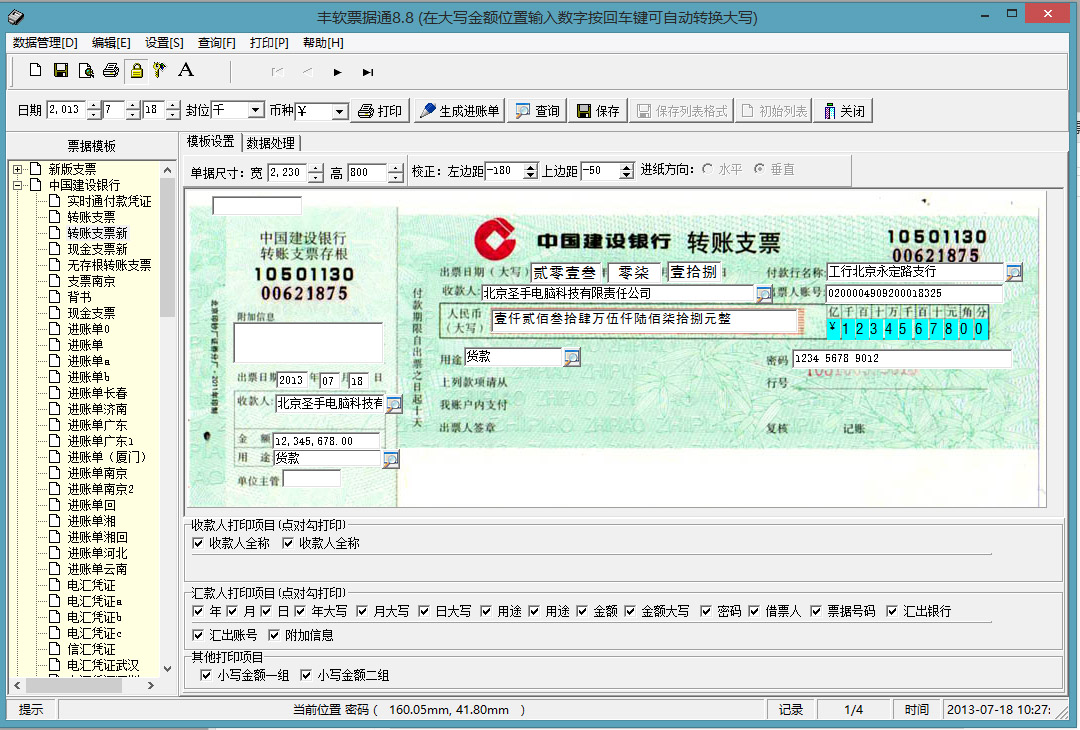Image resolution: width=1080 pixels, height=730 pixels.
Task: Click the 打印 button with printer icon
Action: (380, 111)
